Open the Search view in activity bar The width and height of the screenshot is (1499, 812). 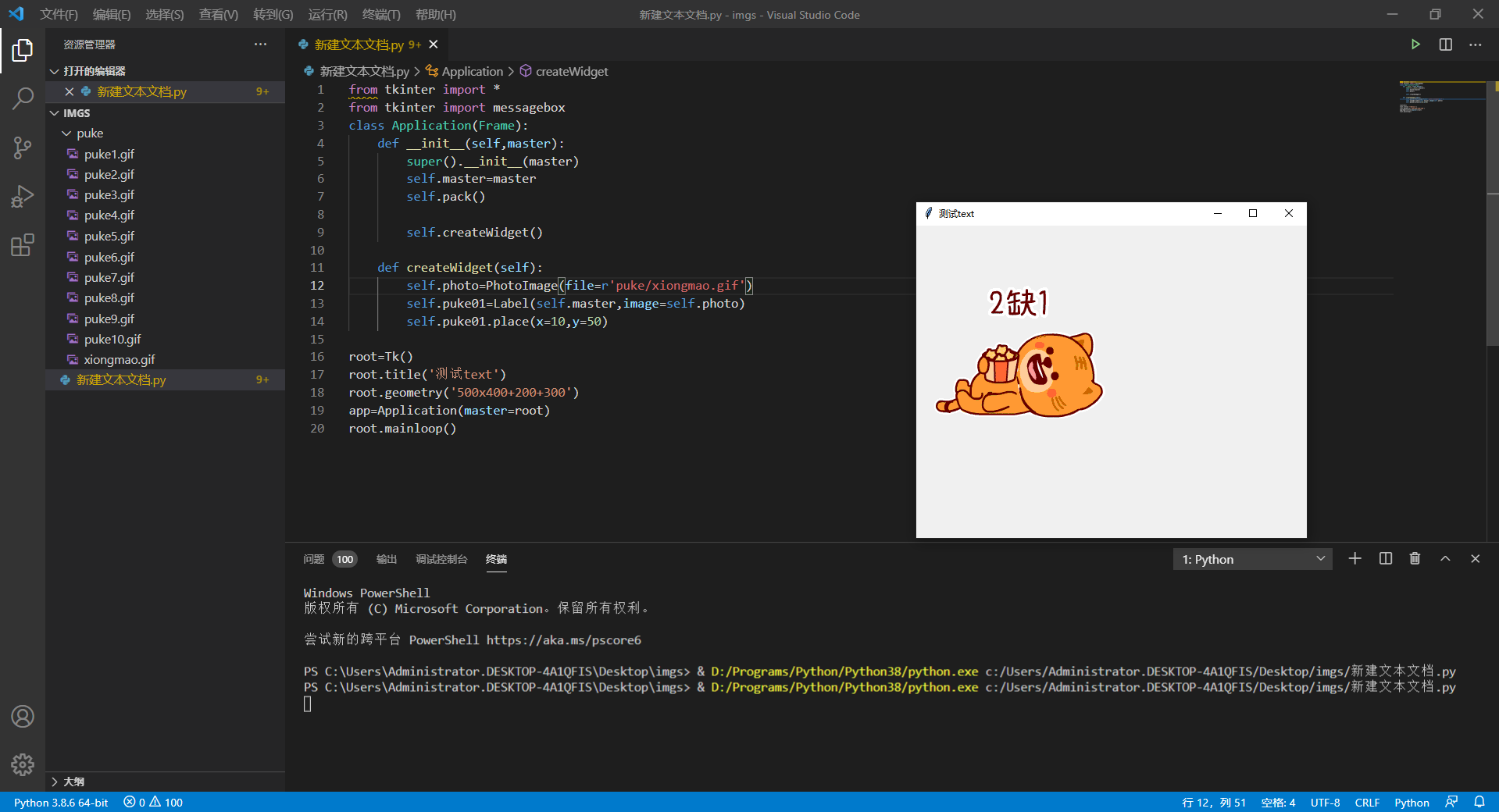(23, 99)
